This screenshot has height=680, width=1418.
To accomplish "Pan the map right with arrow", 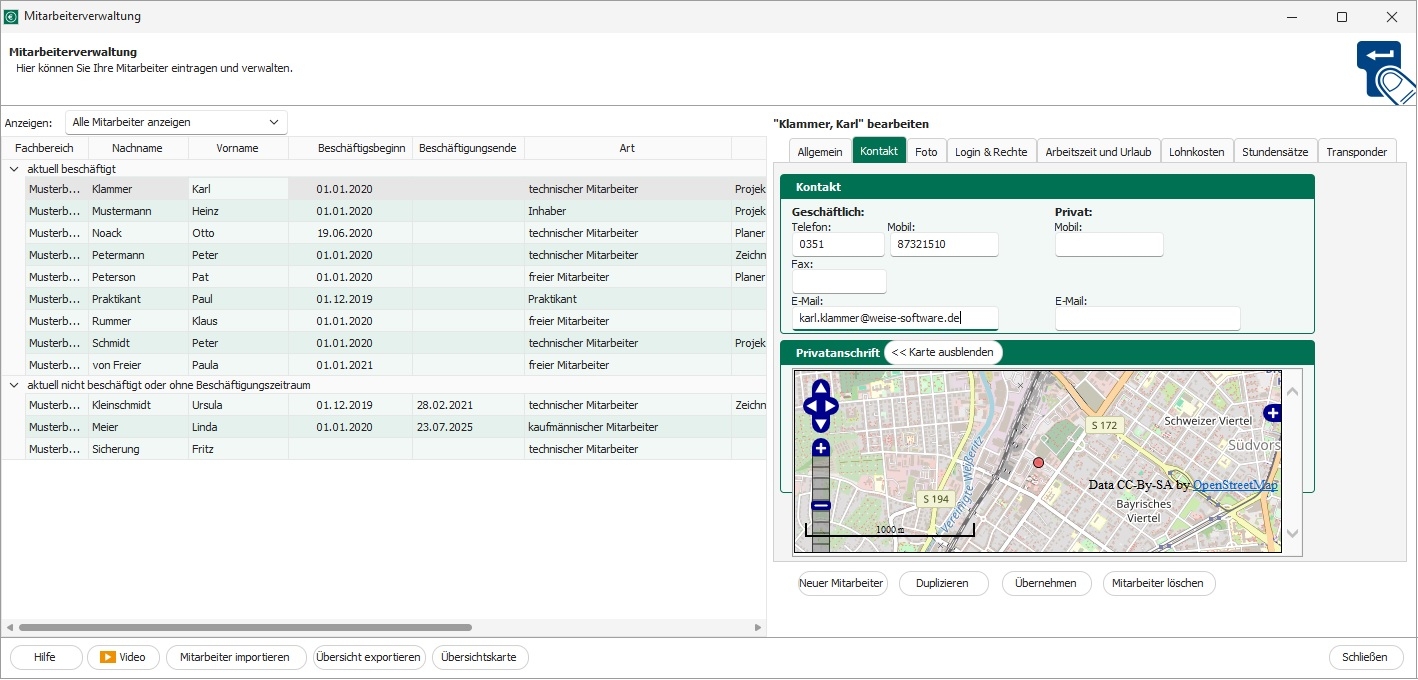I will pos(831,406).
